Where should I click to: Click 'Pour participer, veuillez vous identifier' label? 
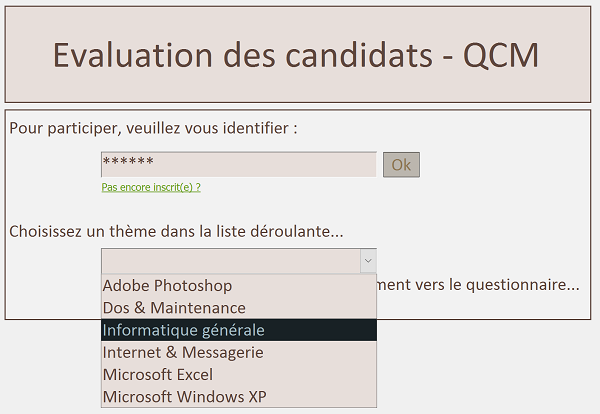(153, 129)
